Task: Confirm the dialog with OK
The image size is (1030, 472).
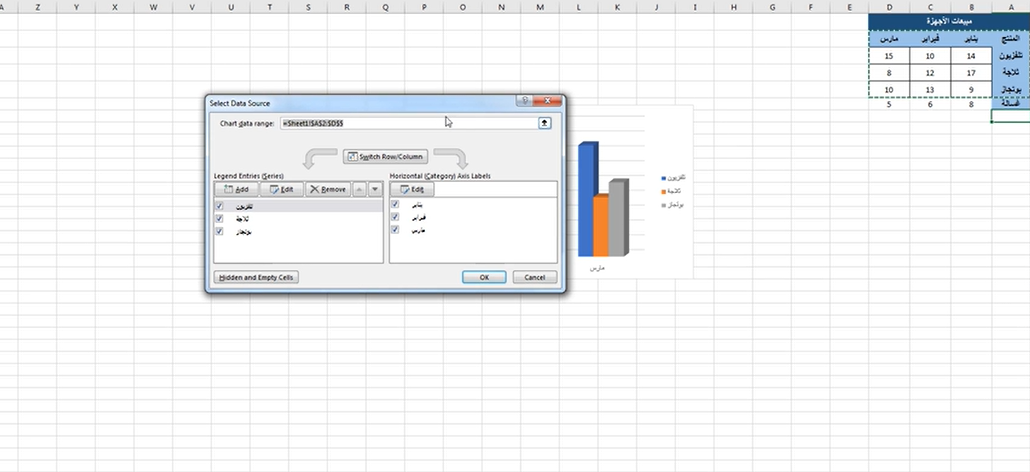Action: click(x=484, y=277)
